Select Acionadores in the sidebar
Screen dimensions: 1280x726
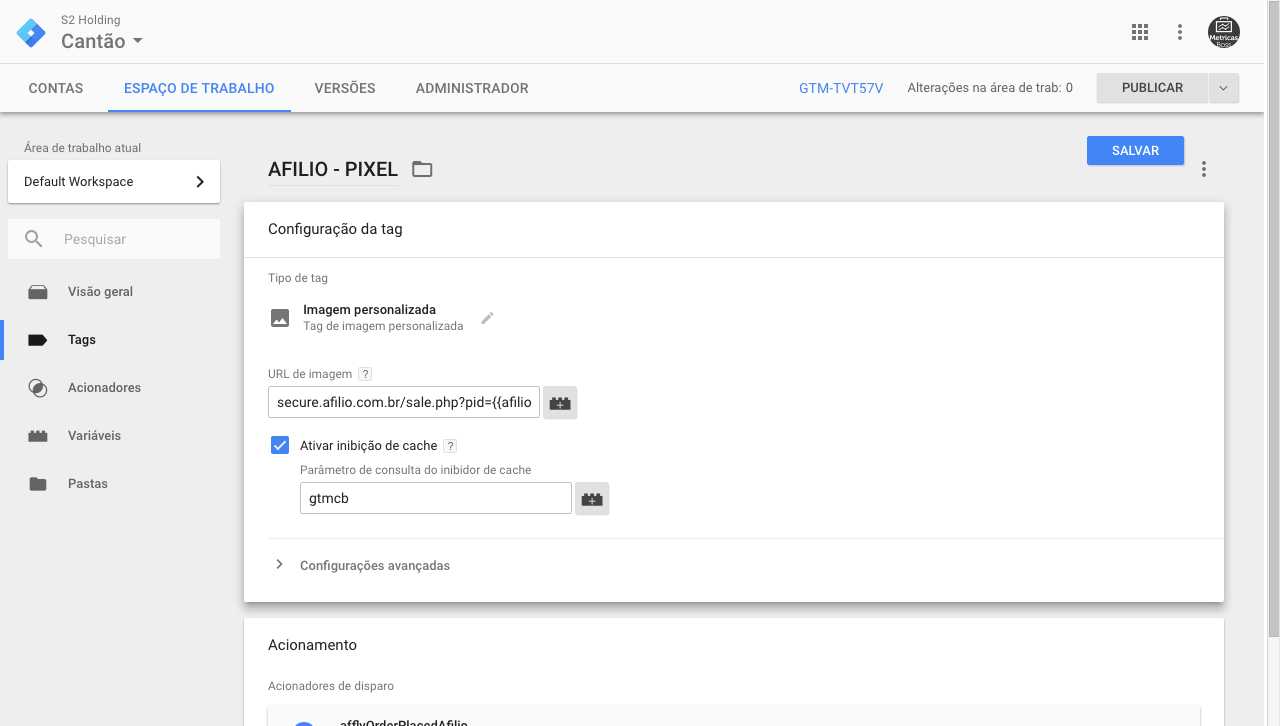tap(104, 388)
